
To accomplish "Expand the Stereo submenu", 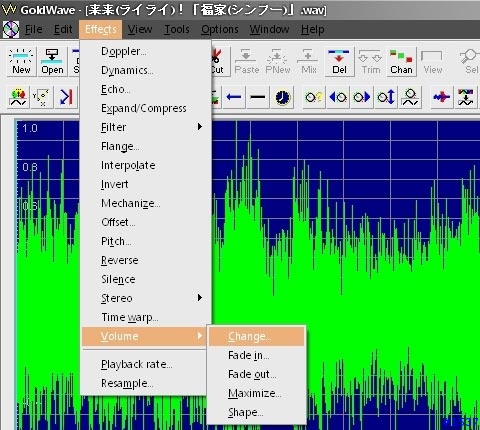I will [x=146, y=298].
